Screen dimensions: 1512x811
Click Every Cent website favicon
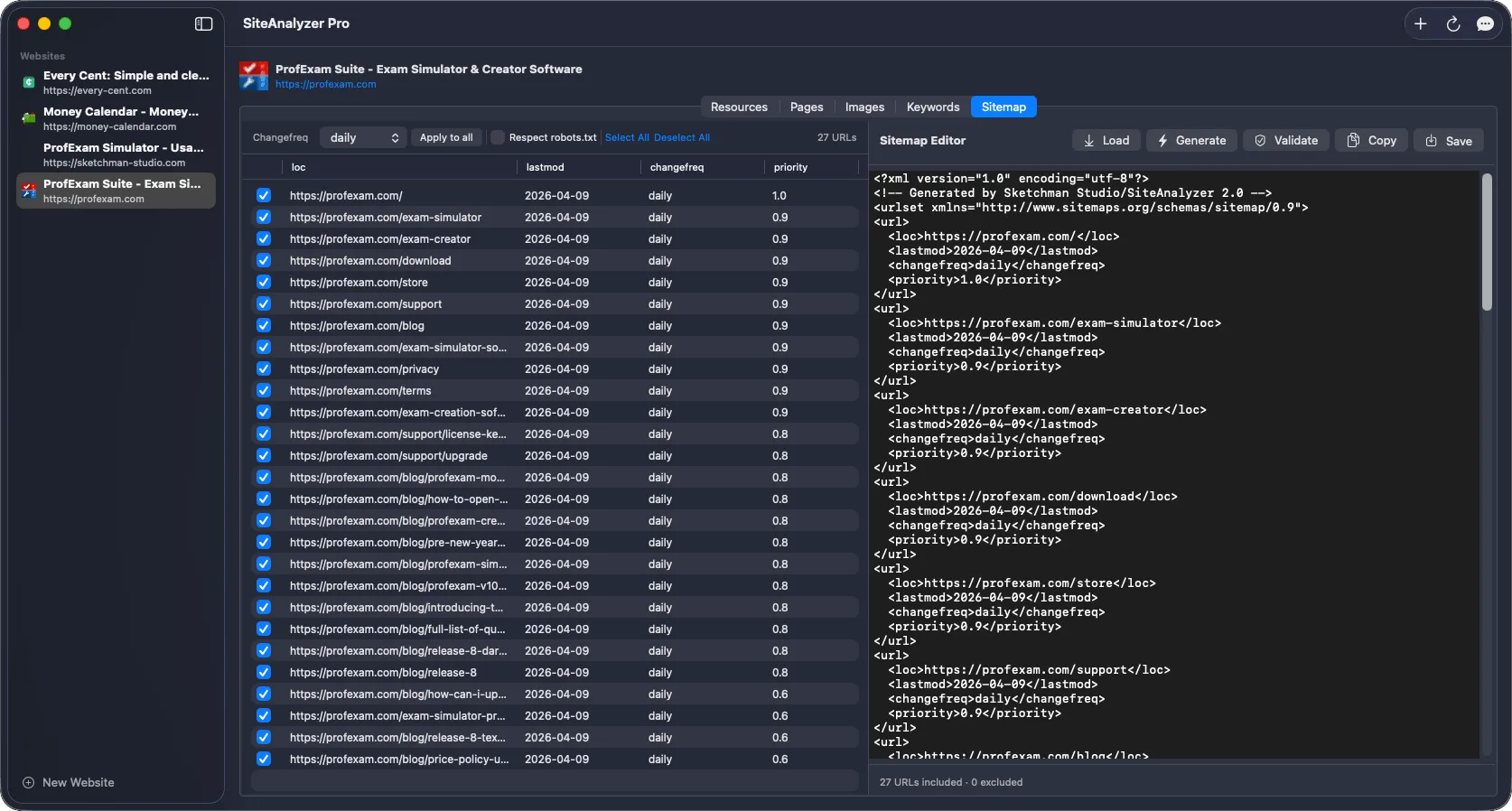(x=29, y=82)
